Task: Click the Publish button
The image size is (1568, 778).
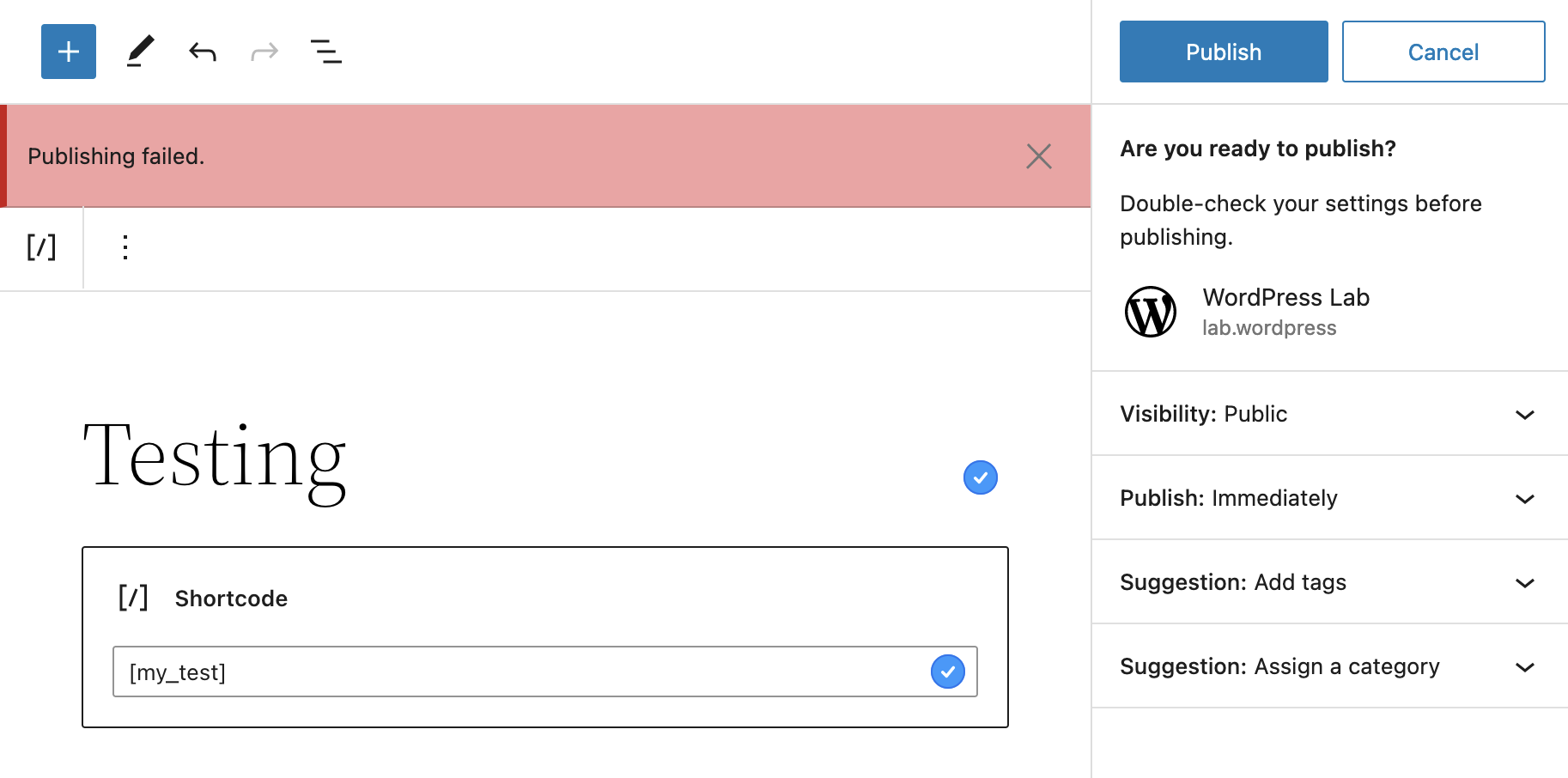Action: (x=1223, y=52)
